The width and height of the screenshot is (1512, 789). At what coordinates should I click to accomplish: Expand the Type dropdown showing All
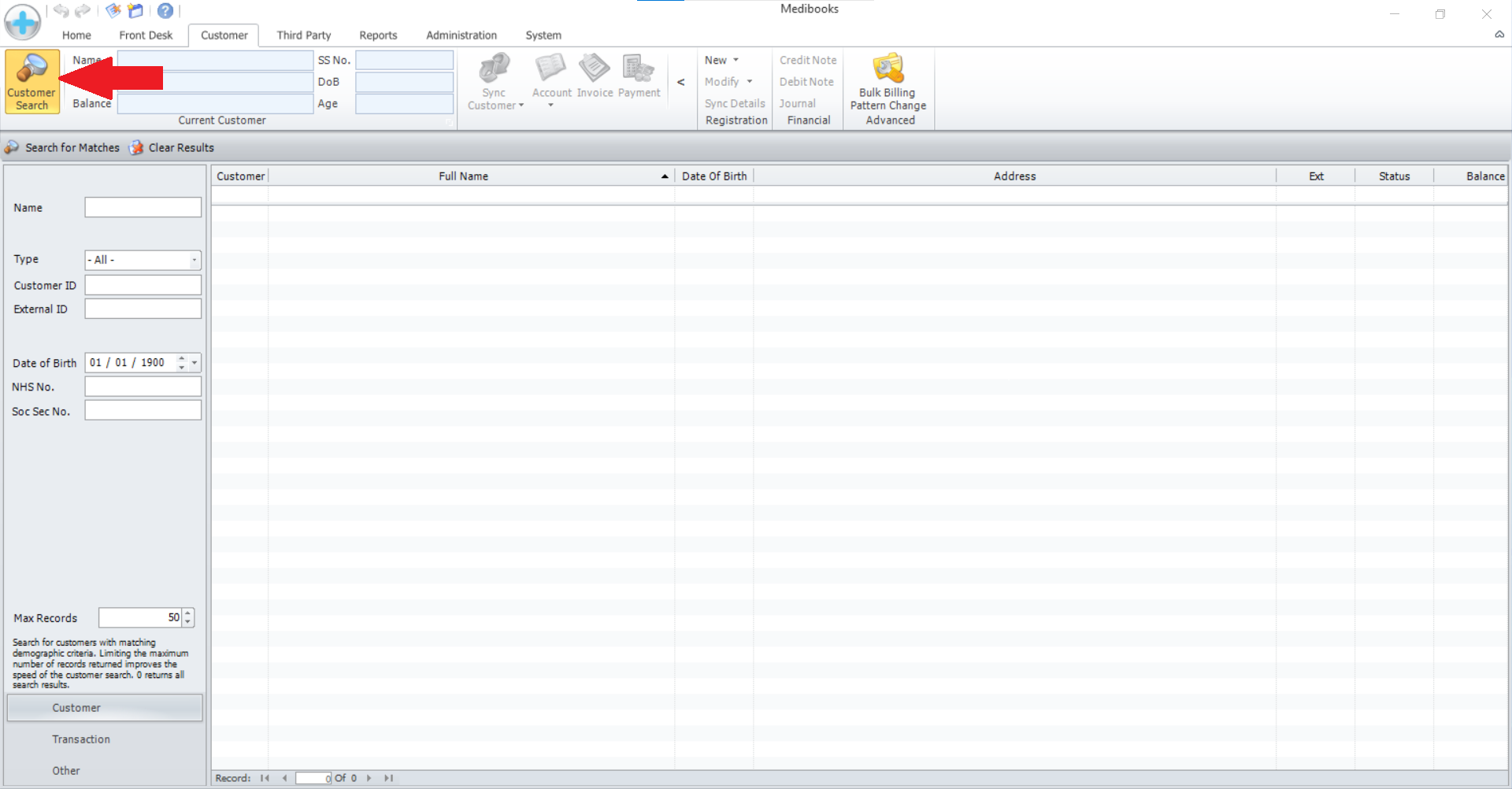(194, 260)
